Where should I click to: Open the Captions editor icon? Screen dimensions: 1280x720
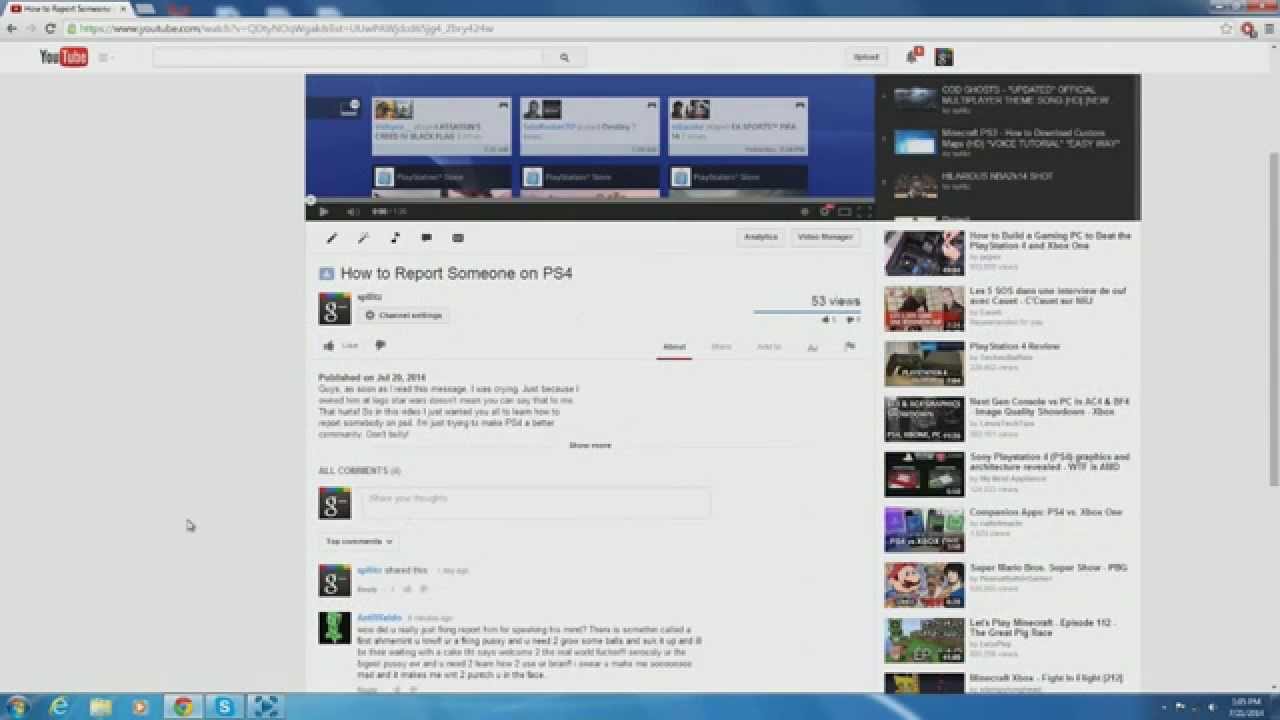coord(458,238)
